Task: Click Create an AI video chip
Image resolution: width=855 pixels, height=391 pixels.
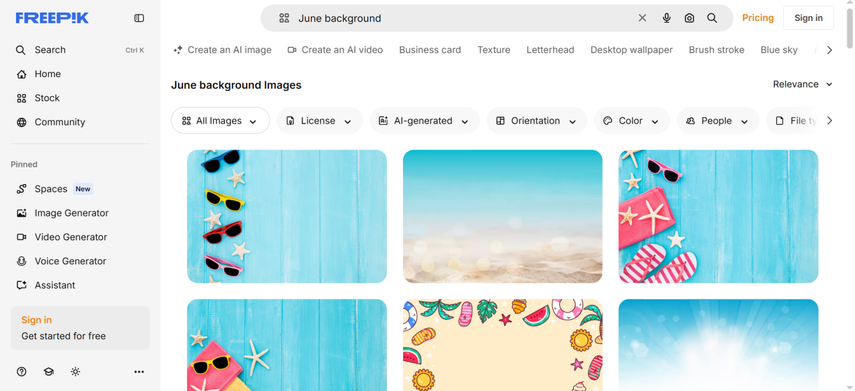Action: [x=335, y=50]
